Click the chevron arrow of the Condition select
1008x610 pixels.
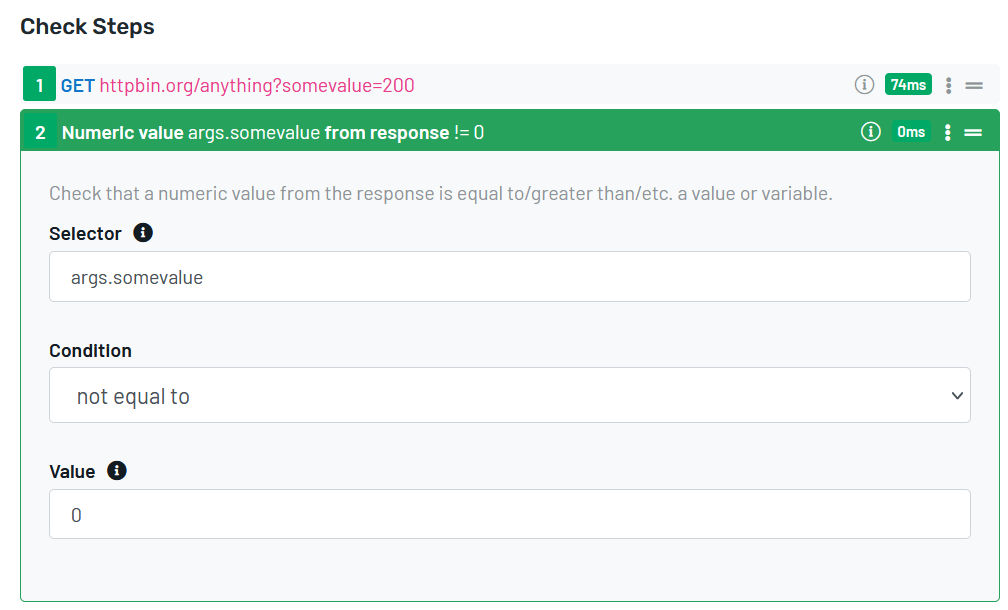click(956, 395)
